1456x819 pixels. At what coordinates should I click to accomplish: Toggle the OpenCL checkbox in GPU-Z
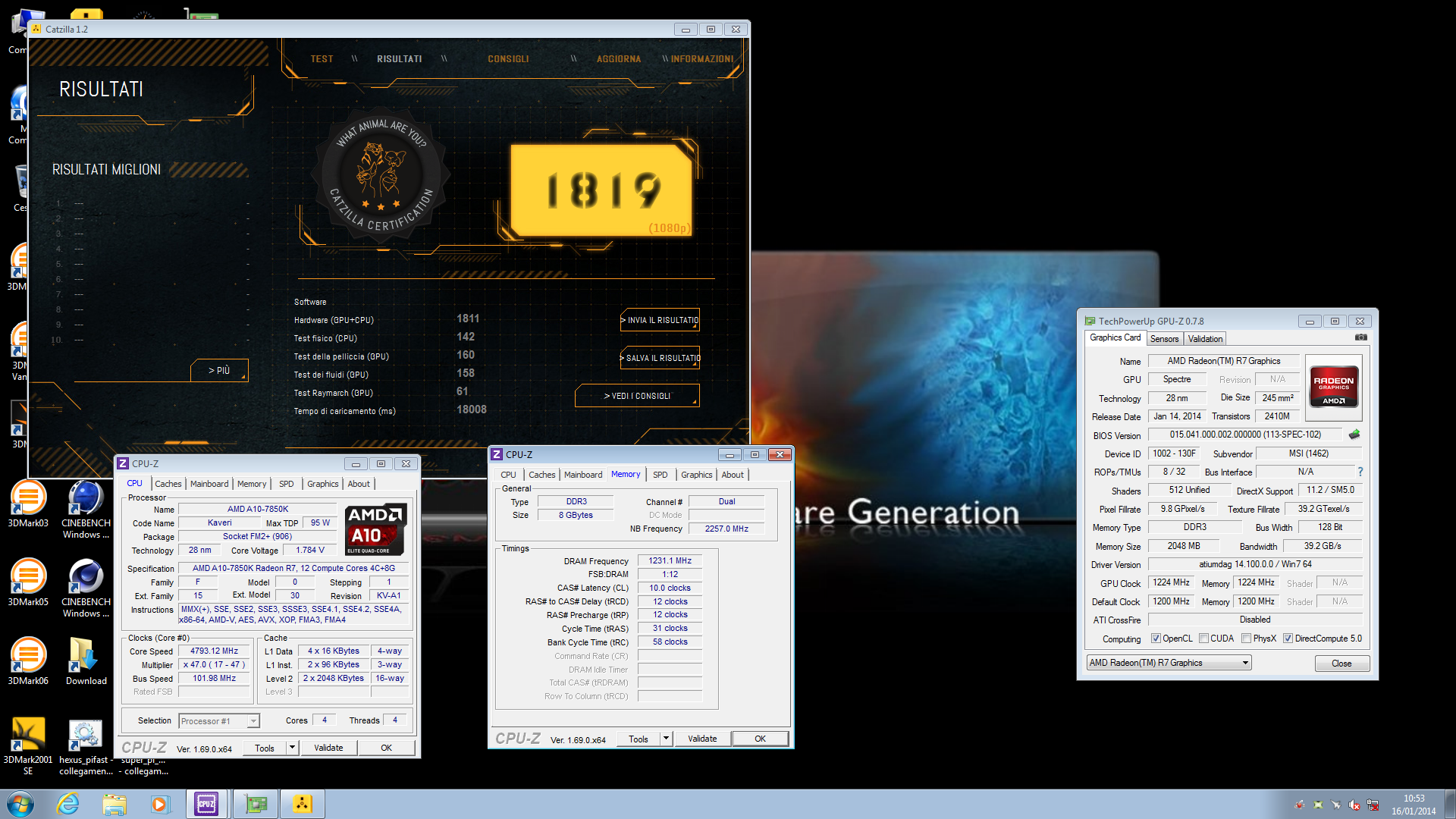[x=1156, y=639]
